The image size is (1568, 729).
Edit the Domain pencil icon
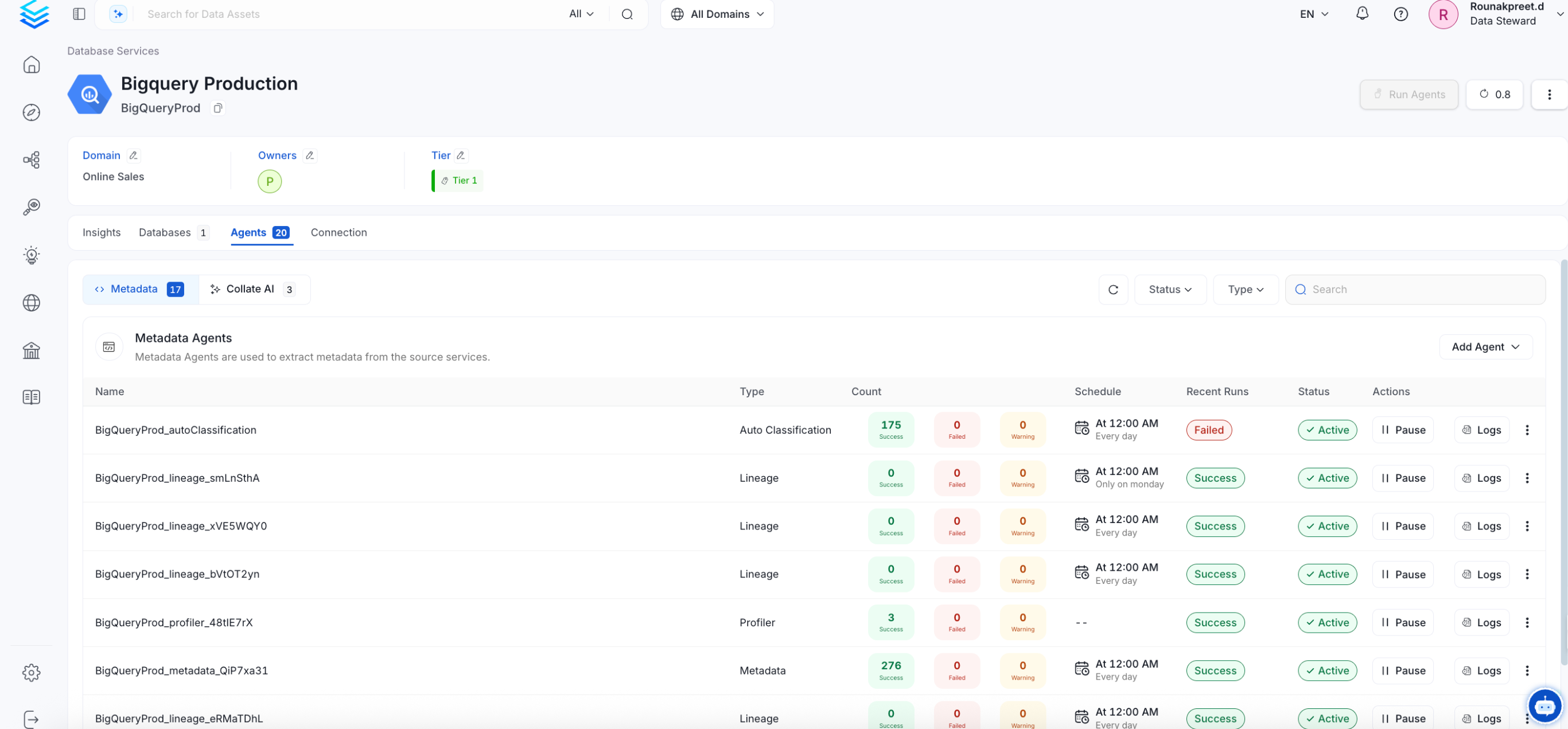pos(133,156)
